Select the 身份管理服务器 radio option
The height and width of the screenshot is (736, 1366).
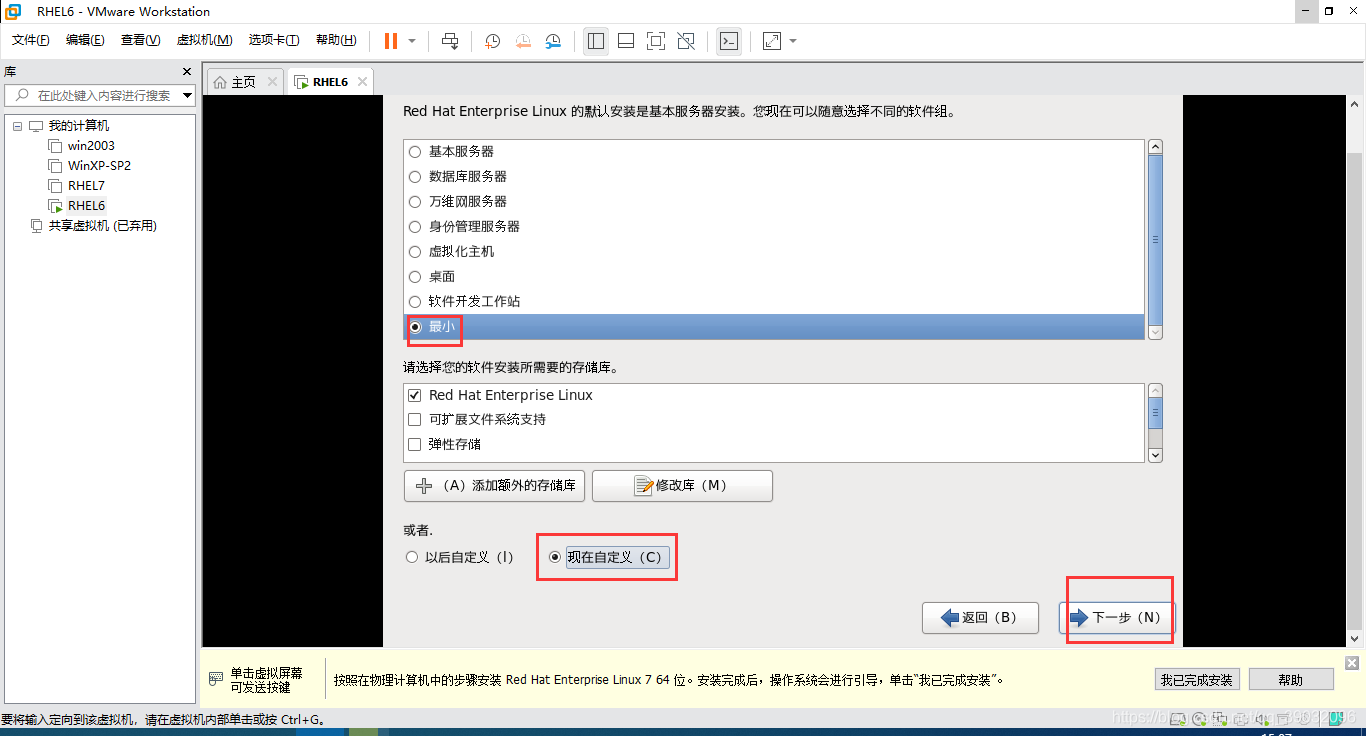point(415,227)
